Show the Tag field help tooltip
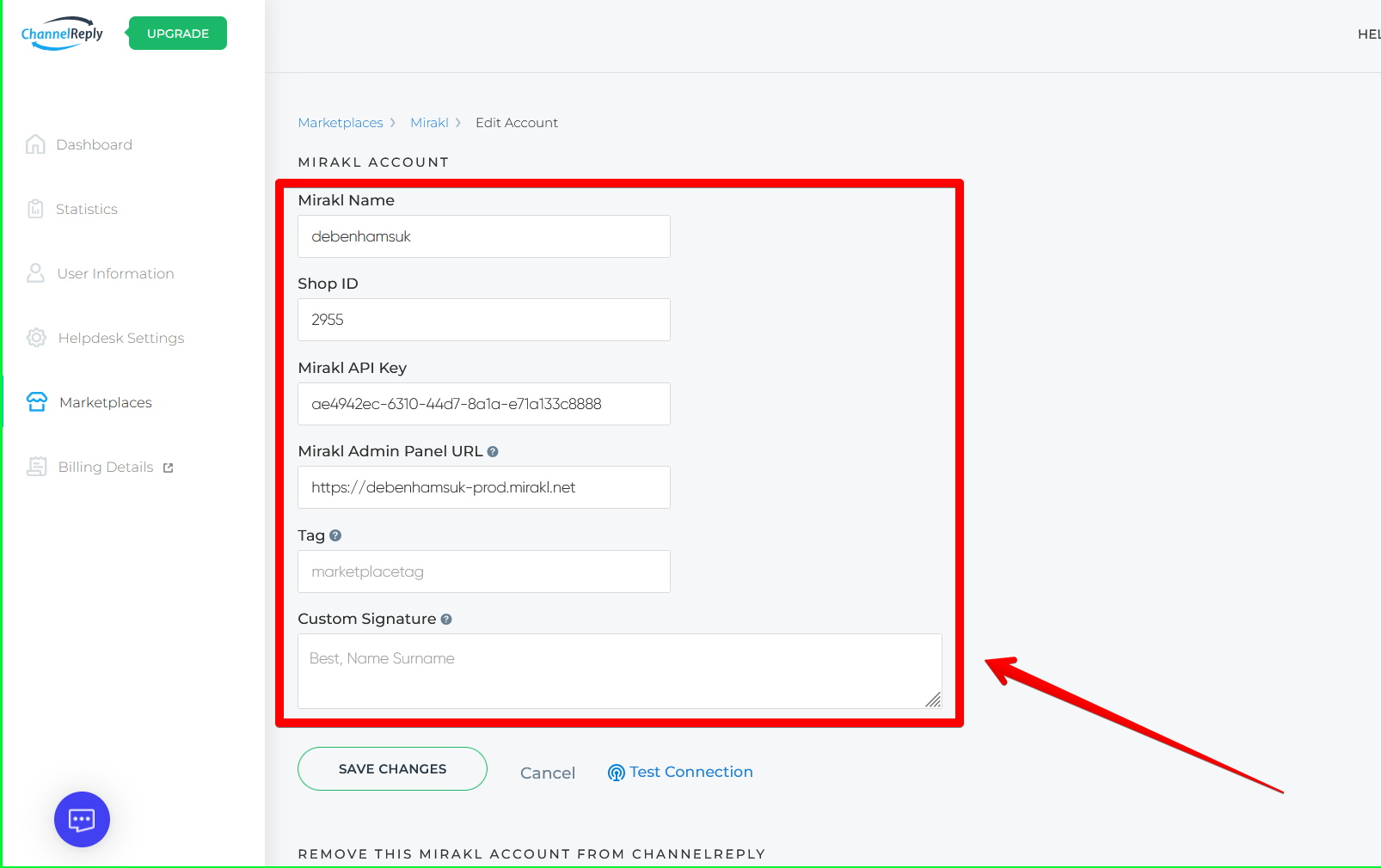This screenshot has width=1381, height=868. (x=335, y=535)
